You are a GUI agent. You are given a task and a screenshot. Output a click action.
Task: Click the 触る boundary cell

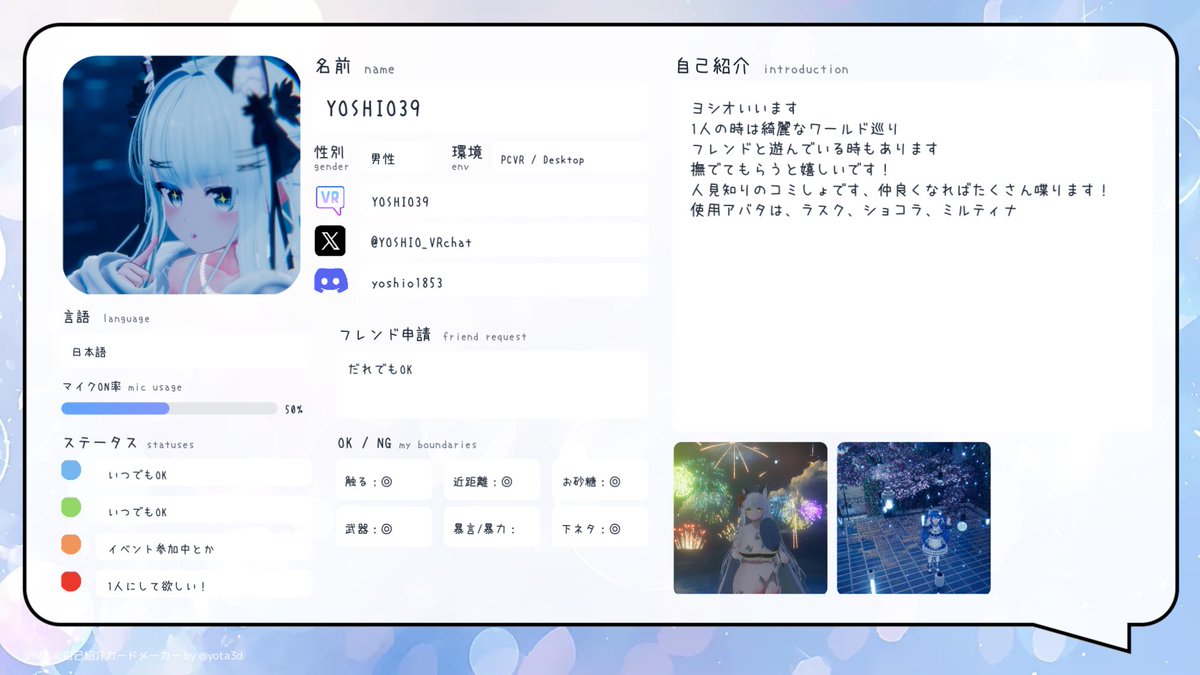point(384,480)
